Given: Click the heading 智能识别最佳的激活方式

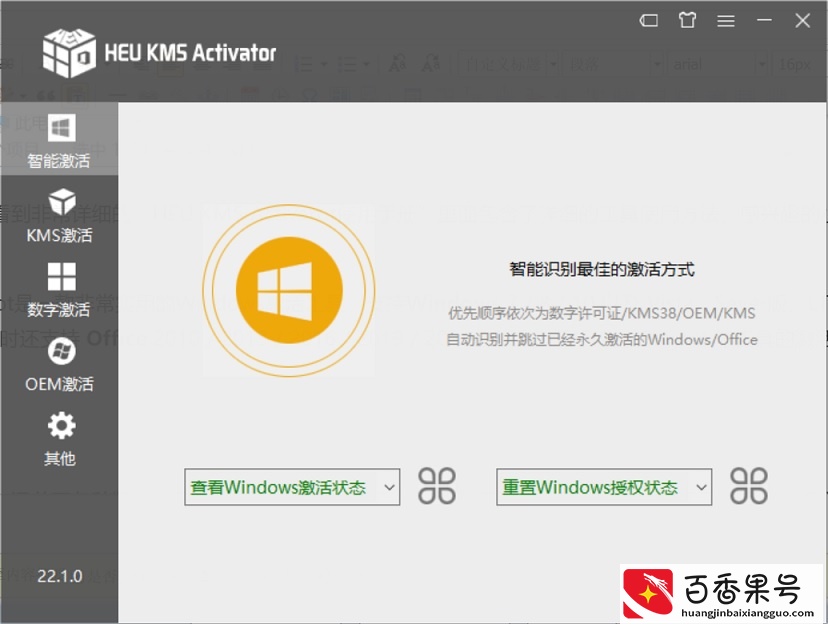Looking at the screenshot, I should click(x=601, y=269).
